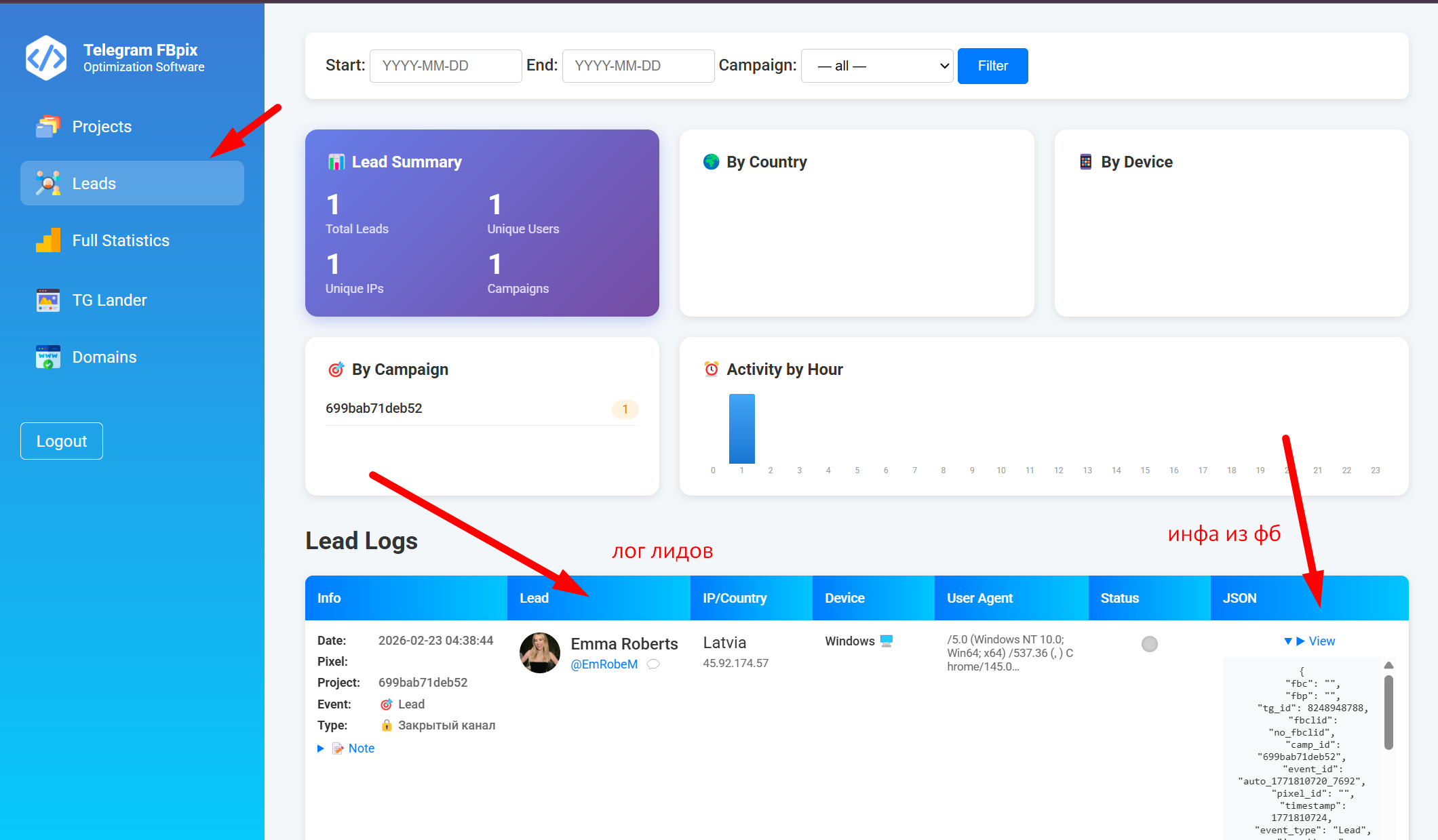Click Emma Roberts avatar thumbnail

[x=540, y=653]
